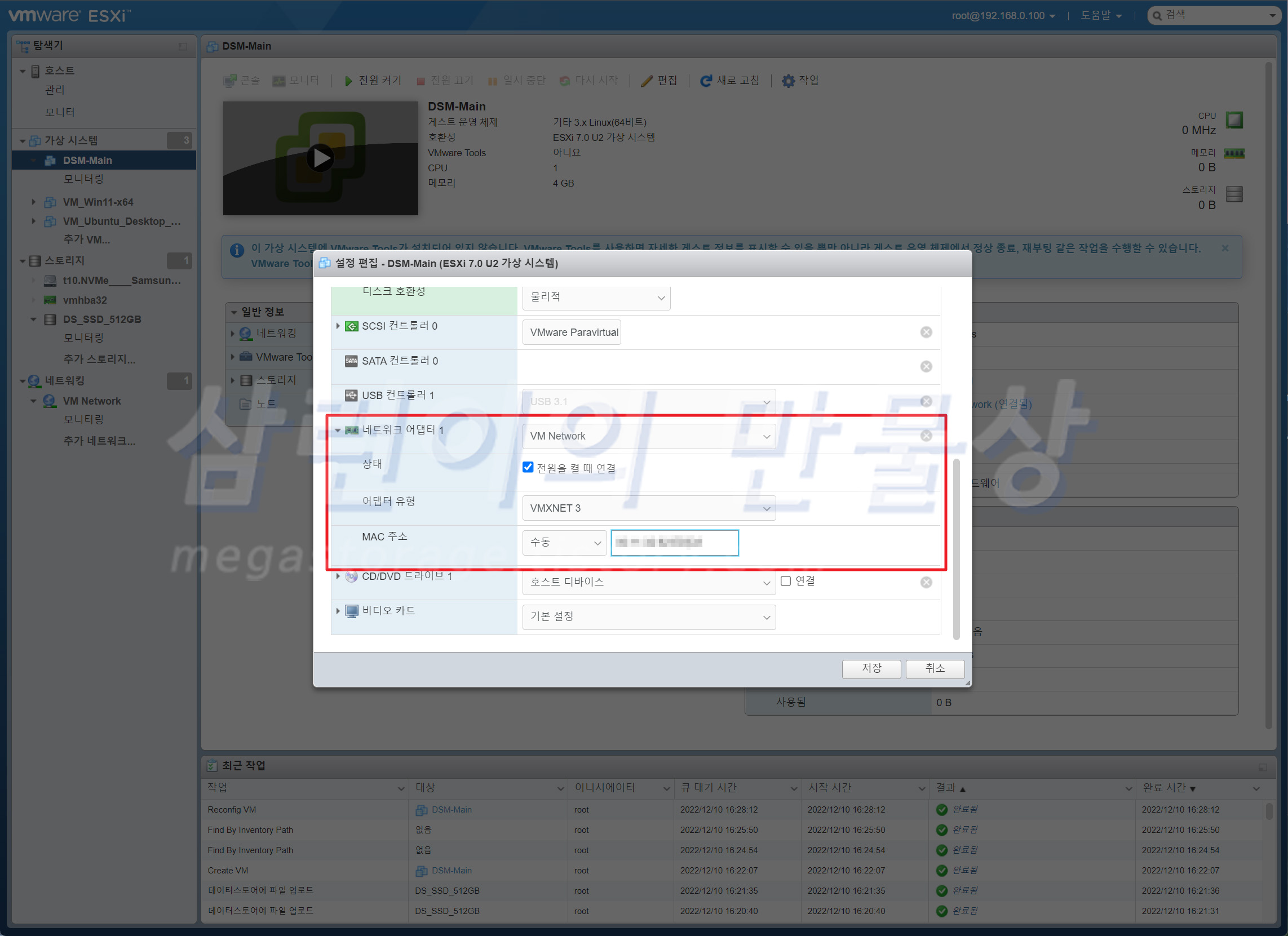Screen dimensions: 1288x936
Task: Click the edit (편집) pencil icon
Action: coord(647,81)
